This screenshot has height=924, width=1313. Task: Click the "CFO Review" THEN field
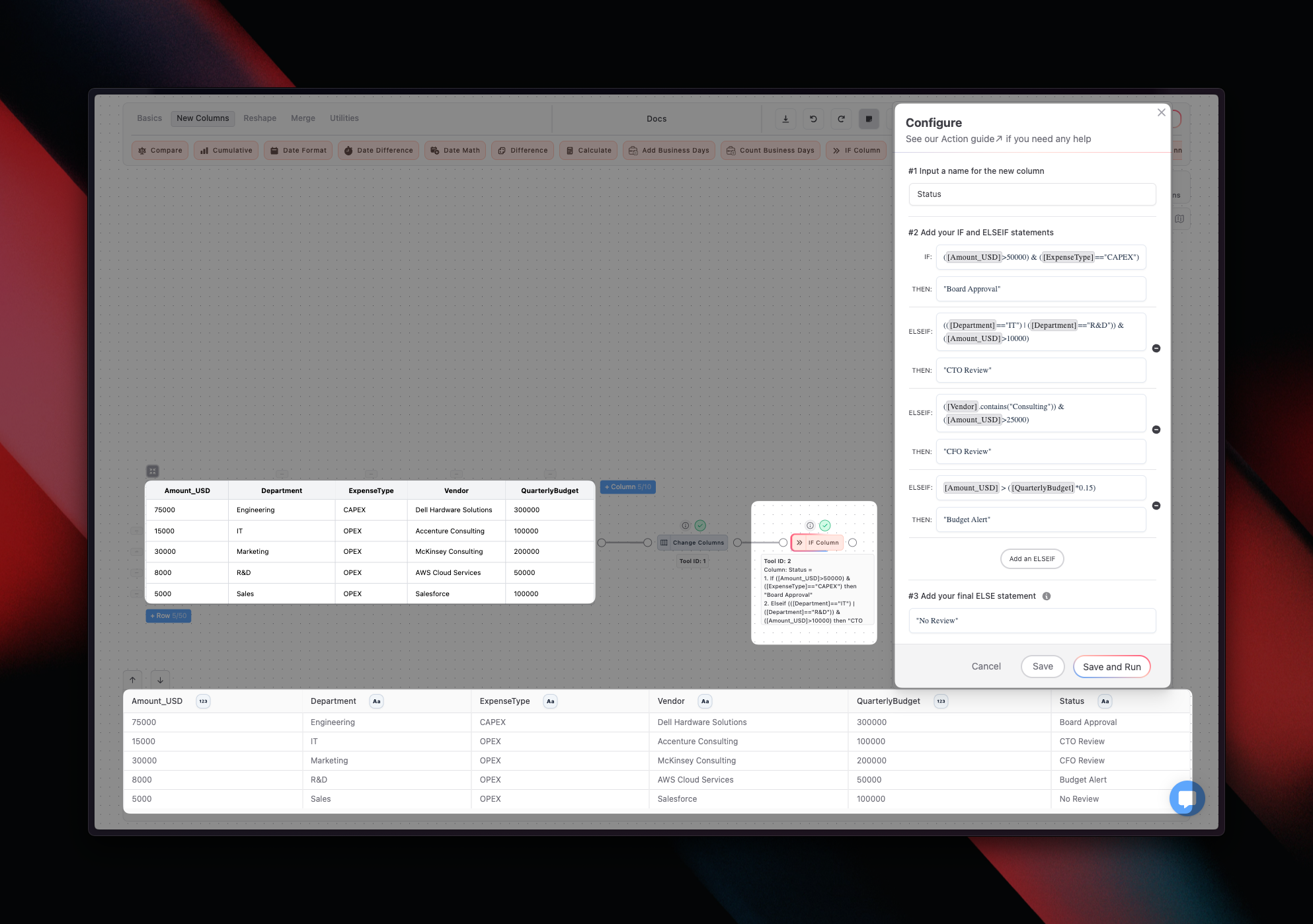(x=1041, y=451)
